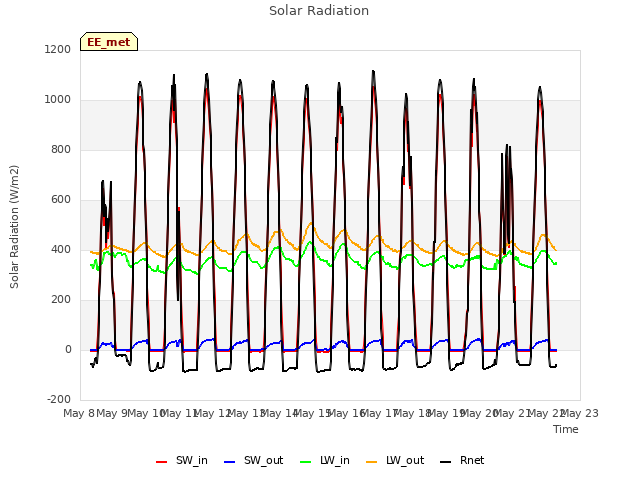Click the May 23 x-axis tick label
This screenshot has width=640, height=480.
coord(580,413)
